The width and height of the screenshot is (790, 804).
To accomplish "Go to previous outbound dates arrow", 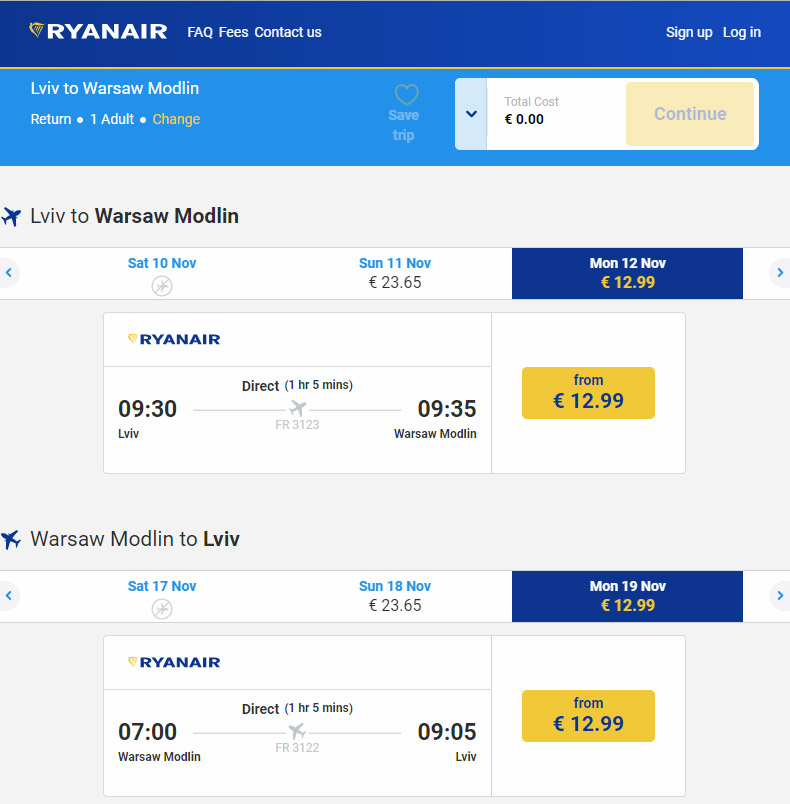I will [x=9, y=272].
